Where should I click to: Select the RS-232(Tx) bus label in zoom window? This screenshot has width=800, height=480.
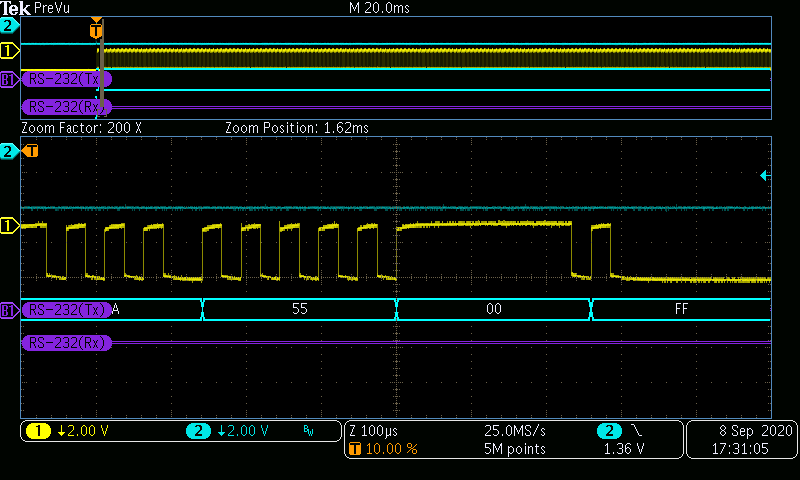[x=67, y=309]
